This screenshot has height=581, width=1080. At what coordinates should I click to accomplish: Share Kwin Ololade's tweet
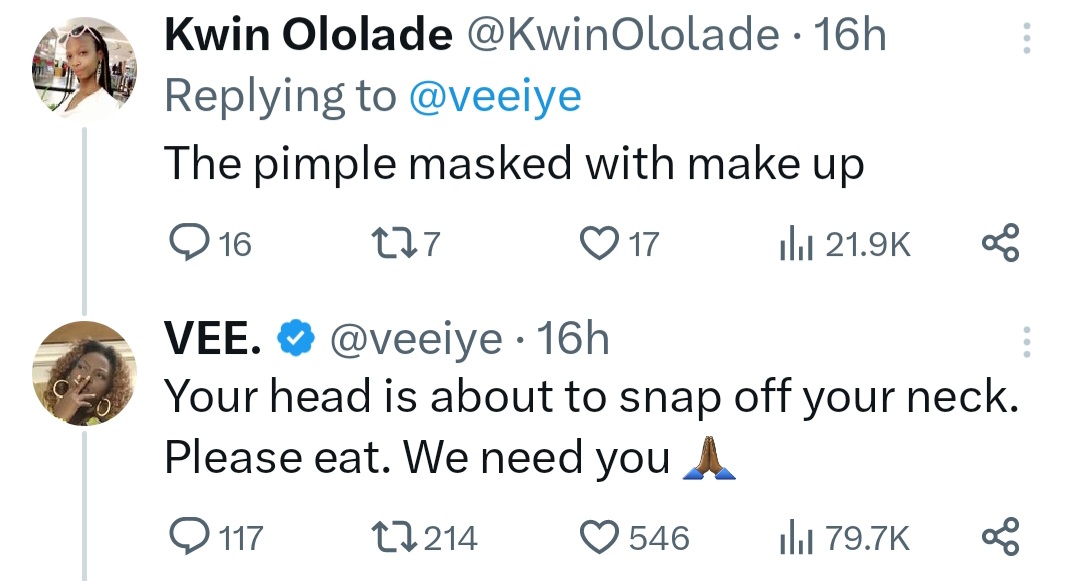(1001, 243)
